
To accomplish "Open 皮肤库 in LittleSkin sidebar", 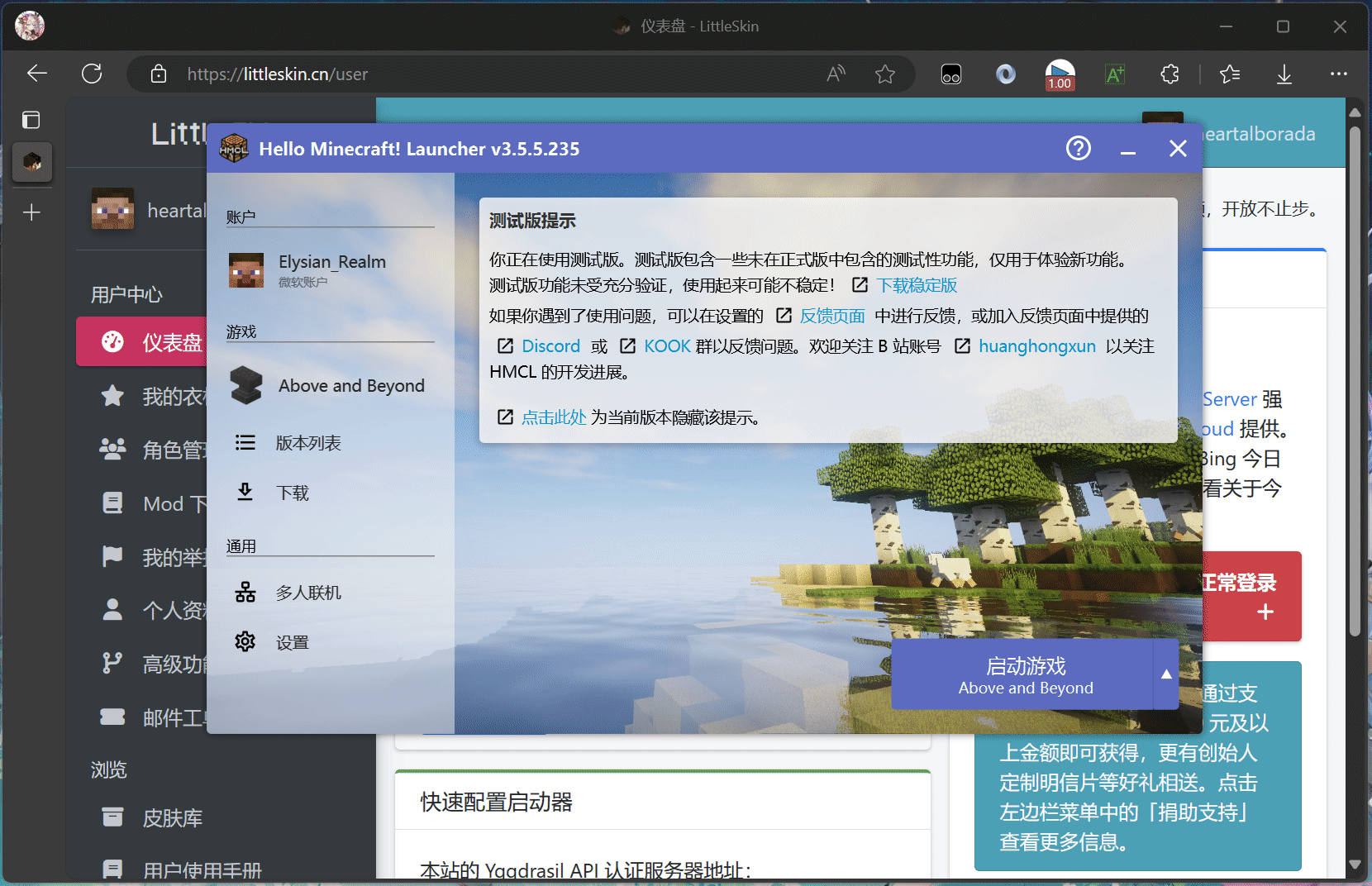I will 172,818.
